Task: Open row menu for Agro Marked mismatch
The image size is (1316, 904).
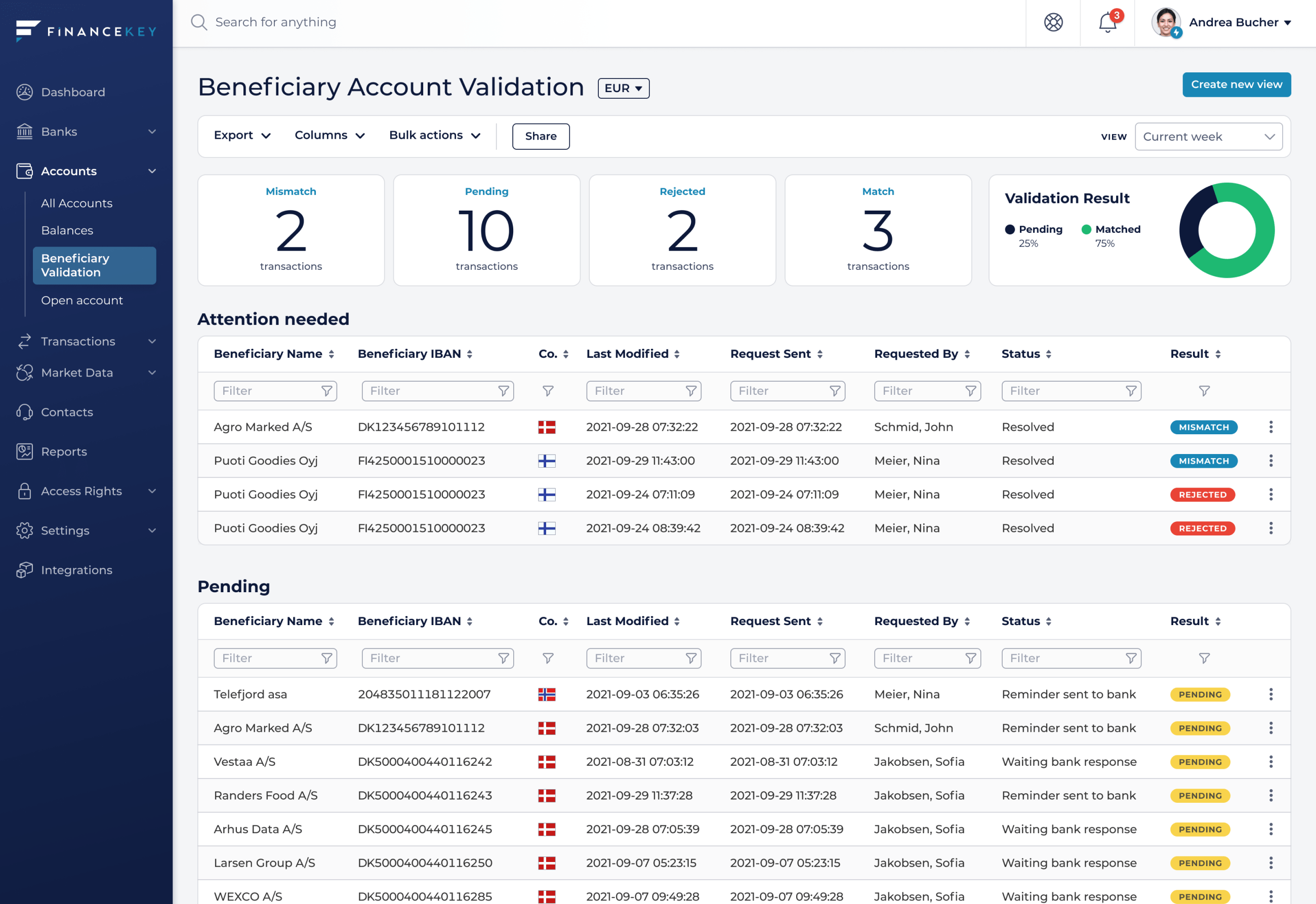Action: (1270, 427)
